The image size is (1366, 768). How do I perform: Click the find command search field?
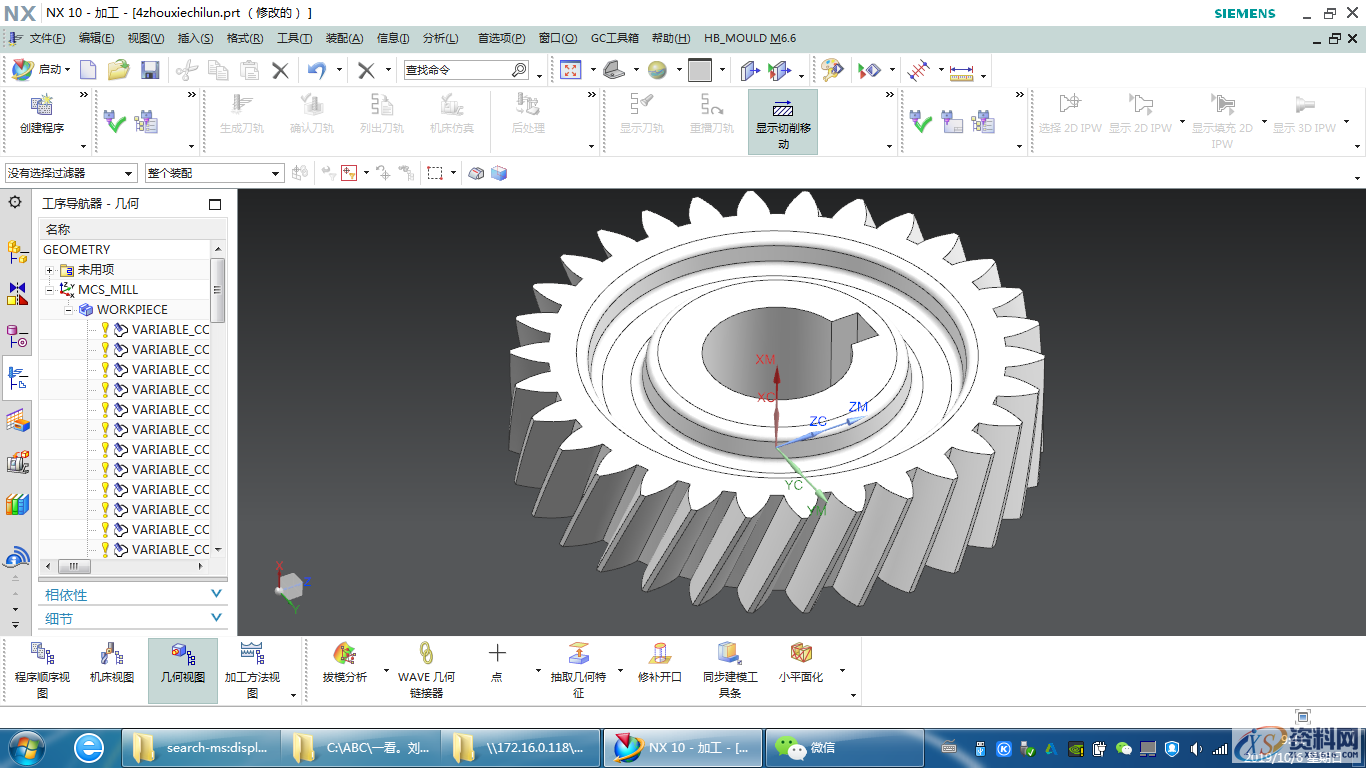click(x=457, y=70)
